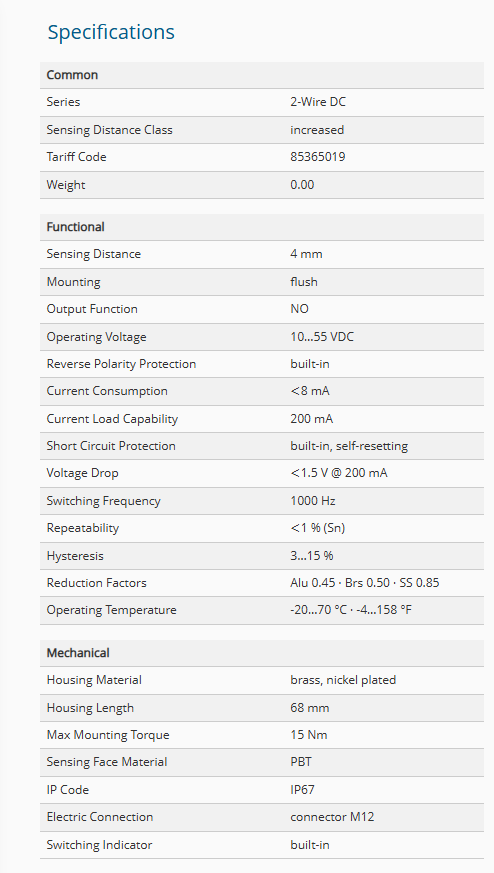This screenshot has width=494, height=873.
Task: Click the Series value 2-Wire DC
Action: (317, 102)
